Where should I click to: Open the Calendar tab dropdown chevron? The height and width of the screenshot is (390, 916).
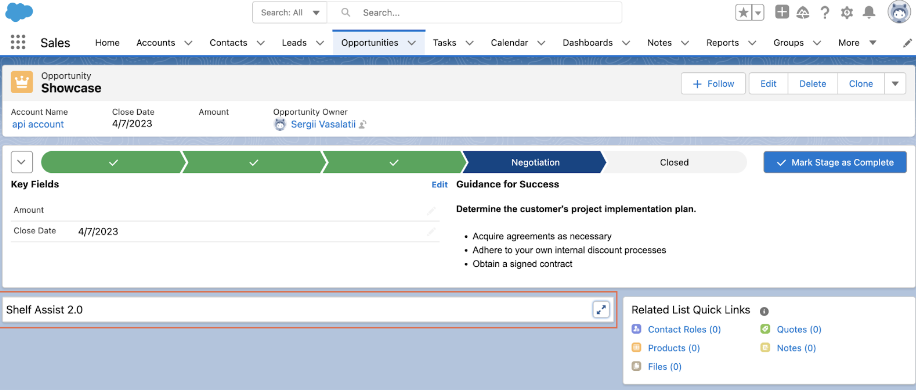[542, 43]
